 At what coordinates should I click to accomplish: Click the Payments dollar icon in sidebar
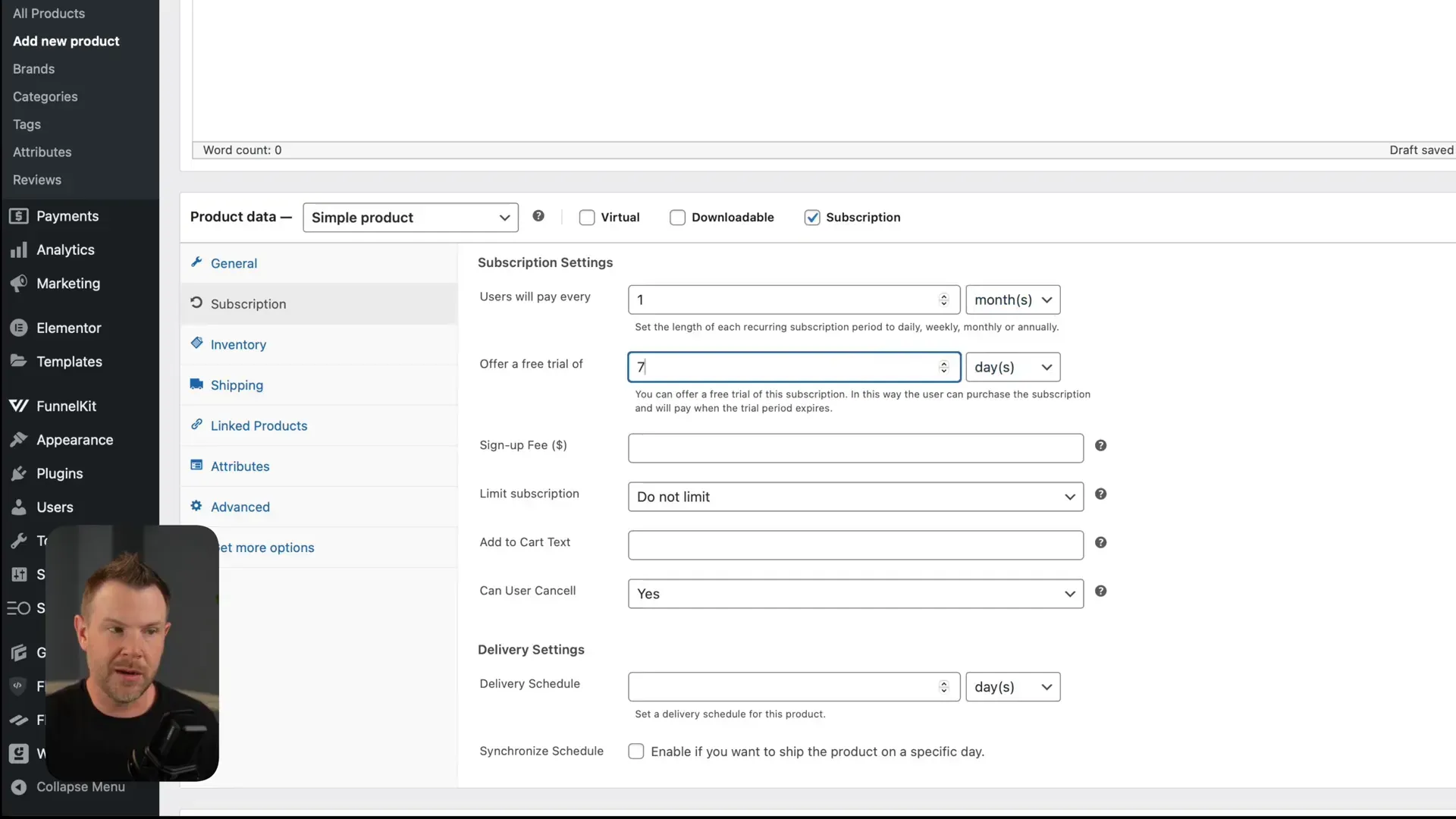19,216
